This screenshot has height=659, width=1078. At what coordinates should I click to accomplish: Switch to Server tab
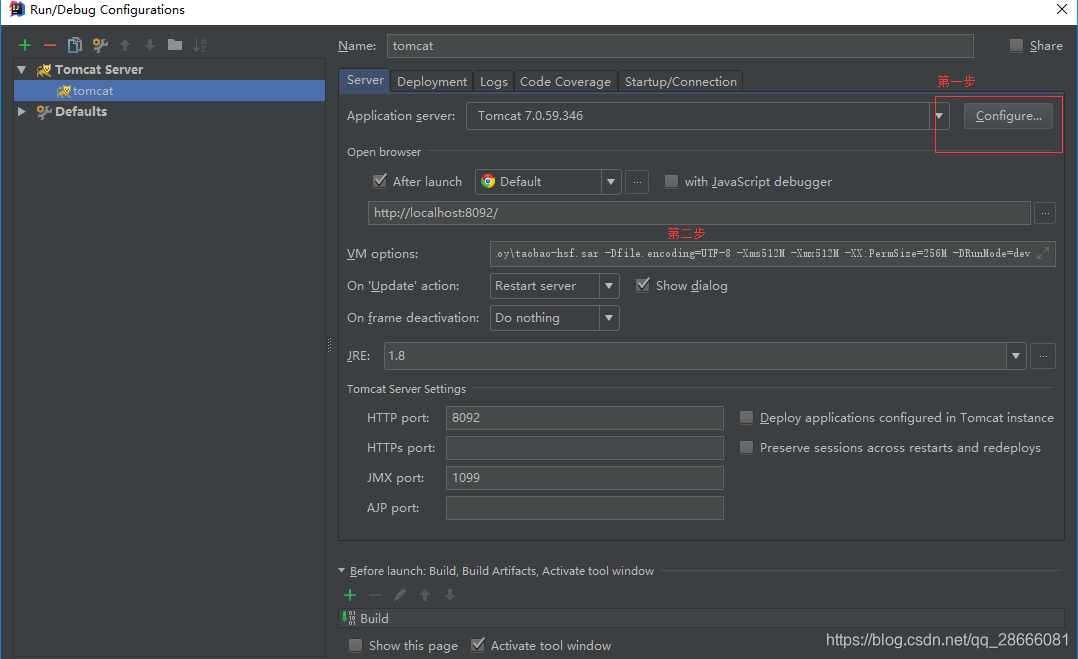click(x=365, y=80)
